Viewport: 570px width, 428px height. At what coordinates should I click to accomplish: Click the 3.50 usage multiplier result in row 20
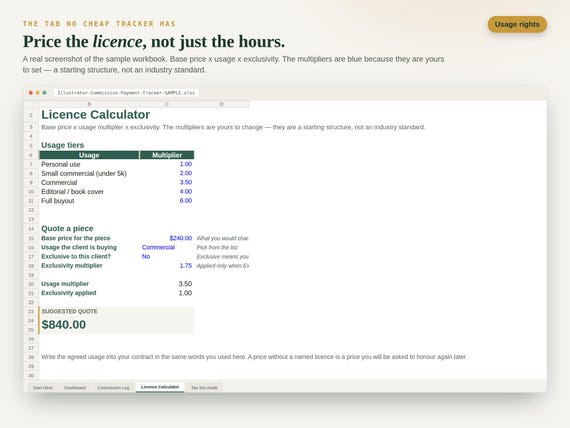coord(185,284)
